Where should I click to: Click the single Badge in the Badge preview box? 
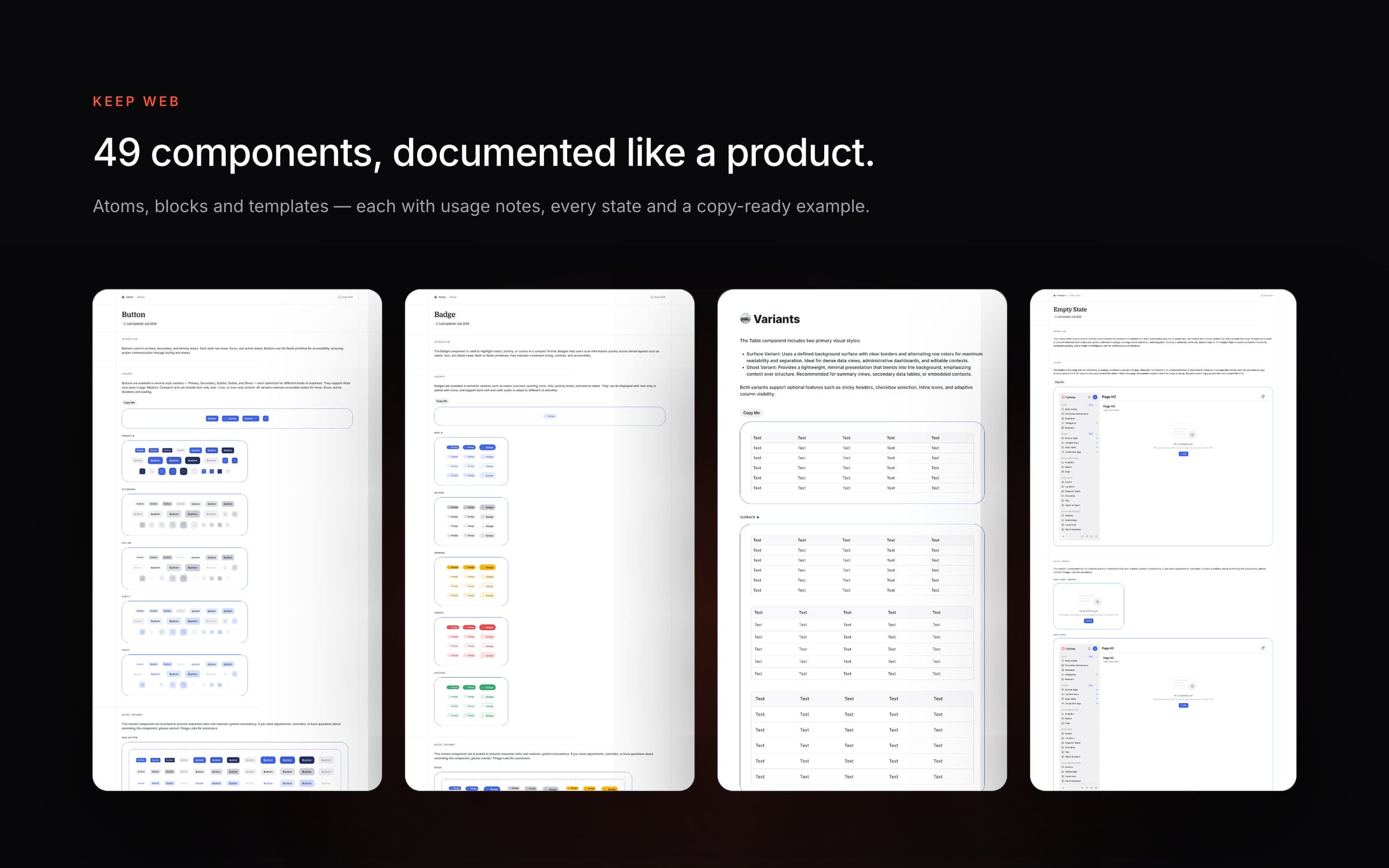click(550, 416)
